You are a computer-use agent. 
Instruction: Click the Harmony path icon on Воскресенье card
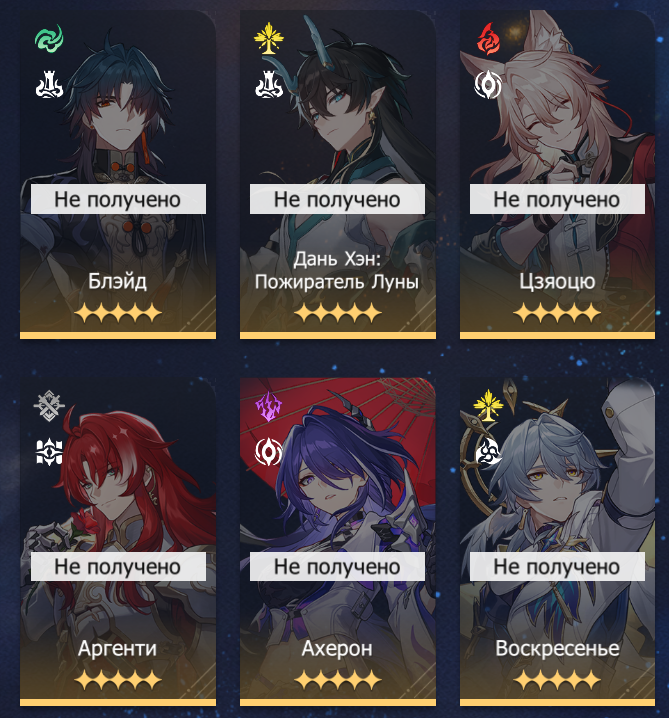[x=489, y=452]
